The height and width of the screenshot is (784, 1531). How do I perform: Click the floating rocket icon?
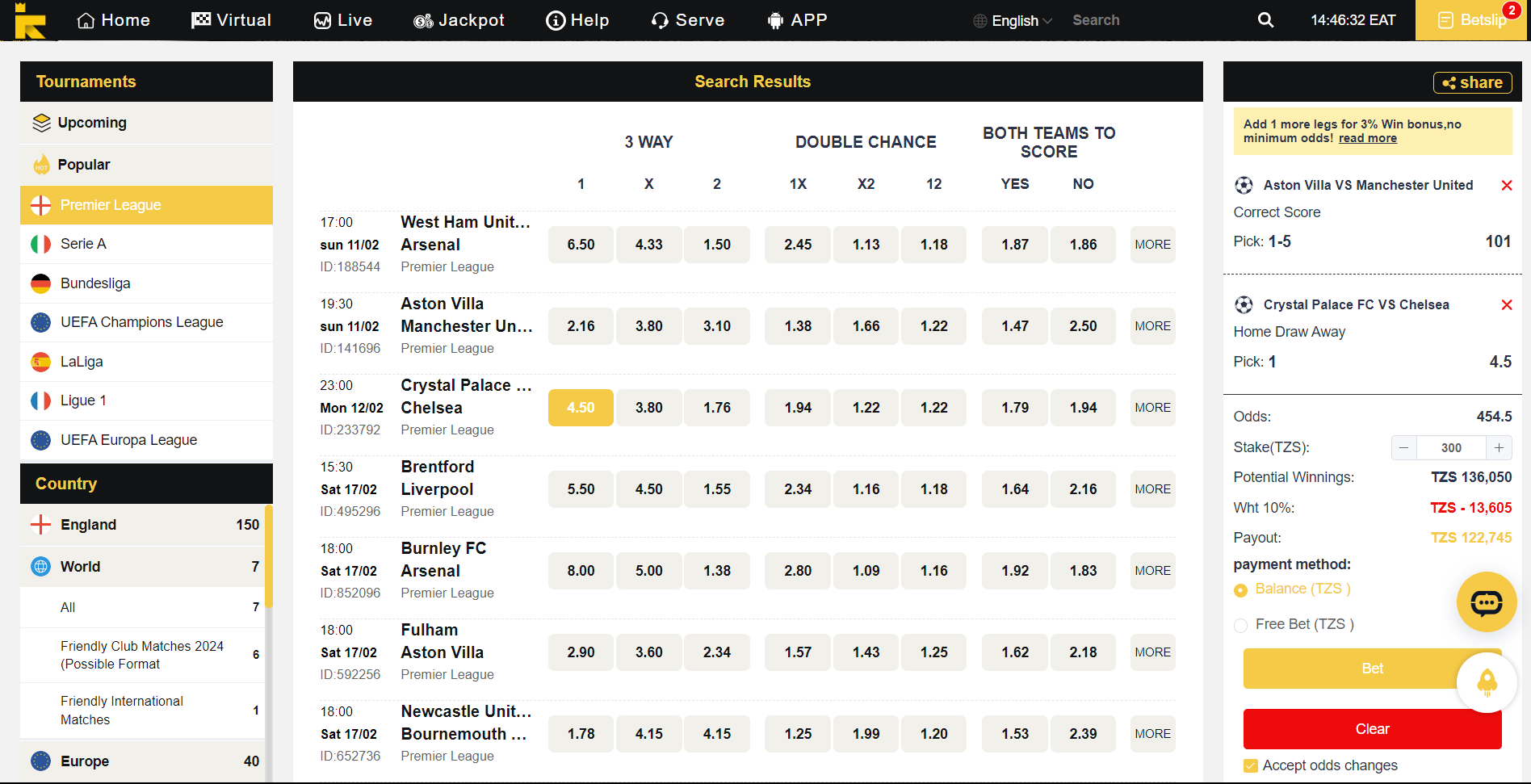[x=1487, y=683]
